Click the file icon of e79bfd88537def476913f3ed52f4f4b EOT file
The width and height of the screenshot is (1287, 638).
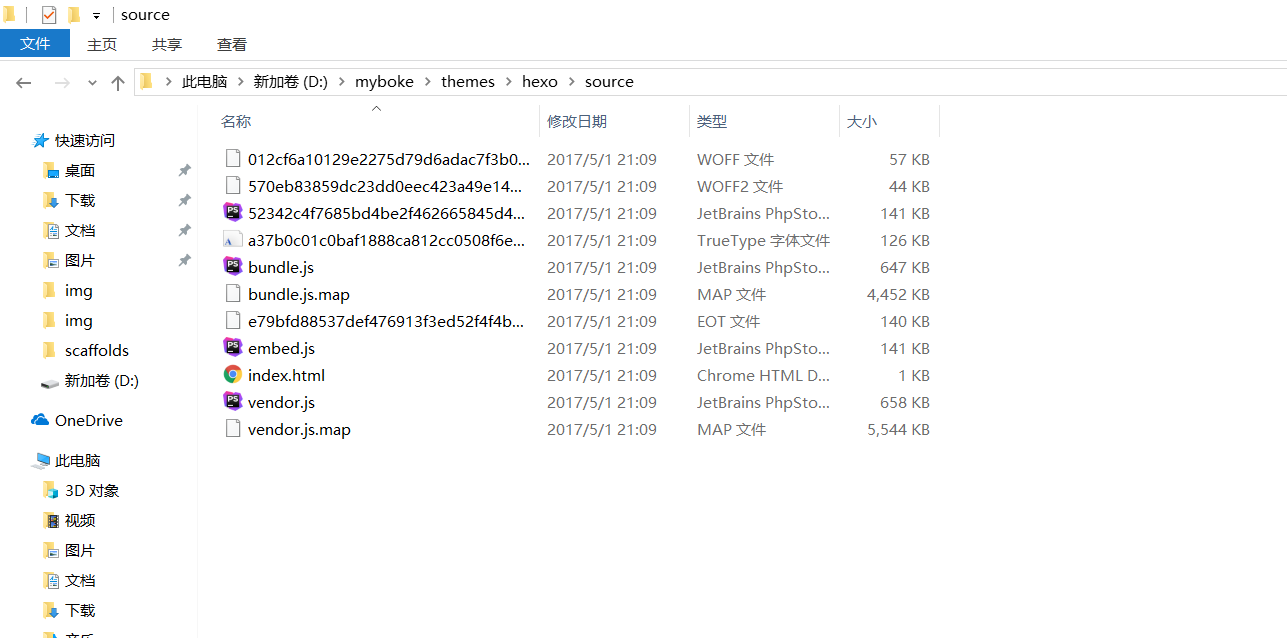tap(233, 321)
